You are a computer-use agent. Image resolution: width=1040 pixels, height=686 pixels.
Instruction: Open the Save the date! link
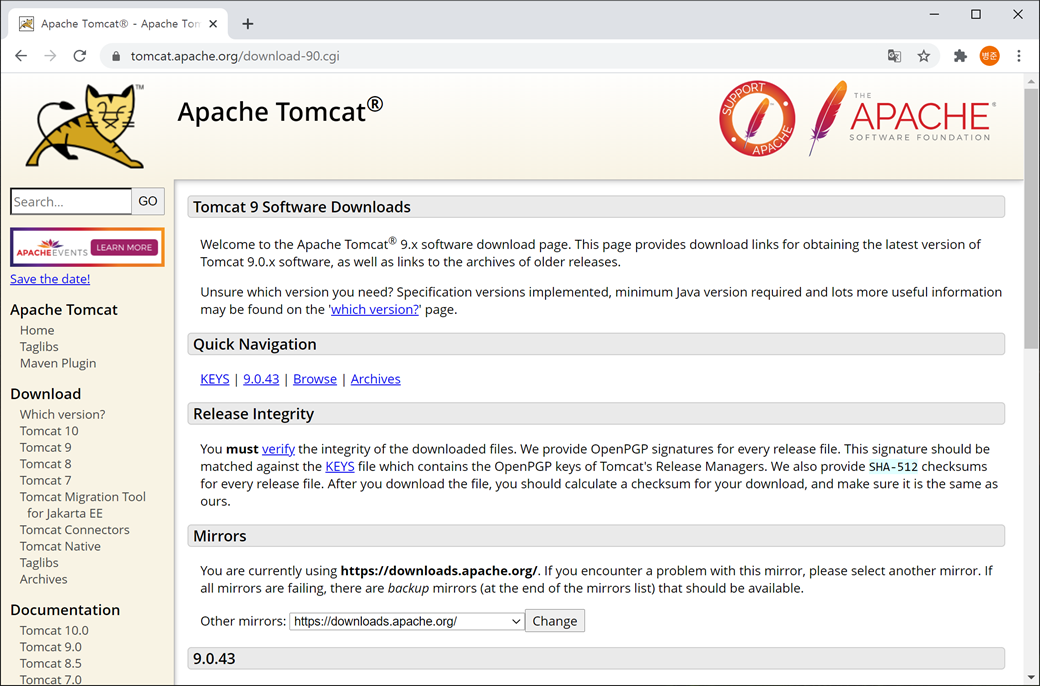click(x=50, y=279)
